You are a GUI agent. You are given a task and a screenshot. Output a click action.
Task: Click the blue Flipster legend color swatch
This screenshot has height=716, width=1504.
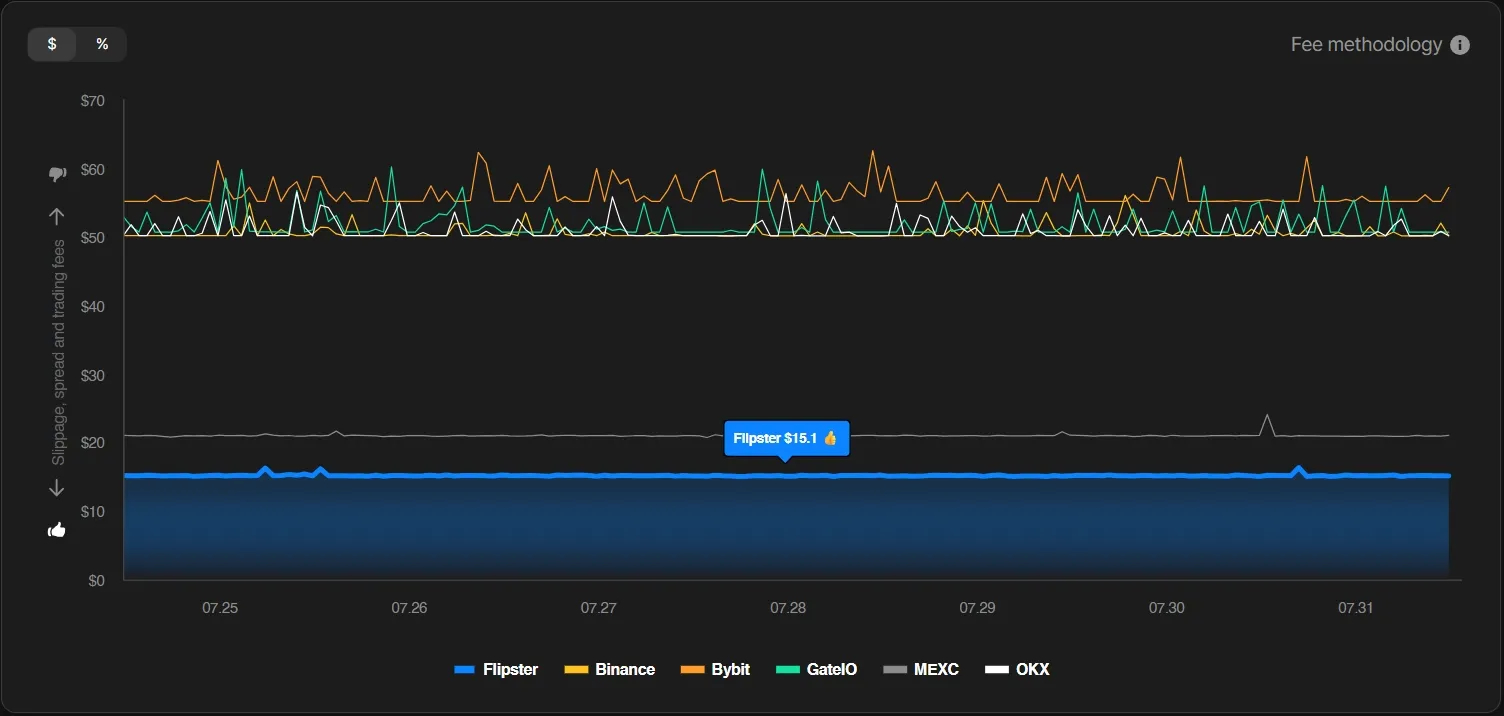(x=465, y=670)
